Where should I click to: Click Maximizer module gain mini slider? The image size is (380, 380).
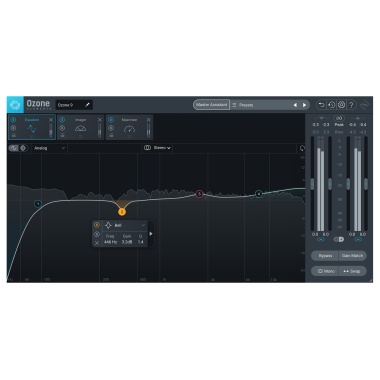point(149,131)
